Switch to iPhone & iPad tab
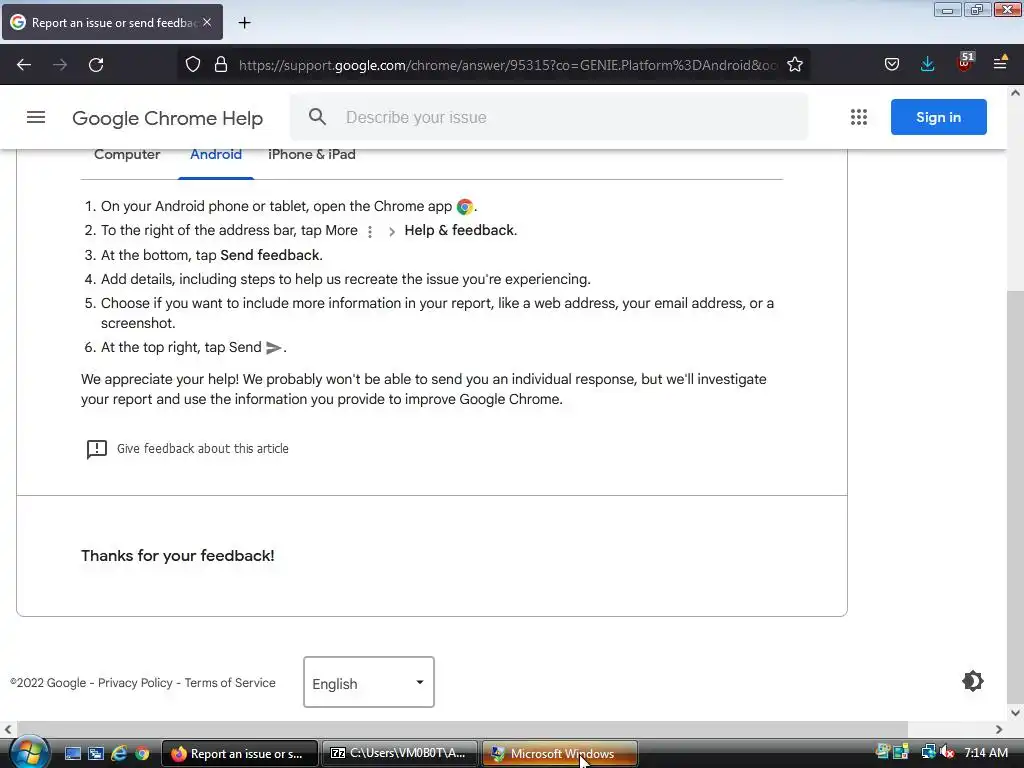The width and height of the screenshot is (1024, 768). (x=312, y=155)
